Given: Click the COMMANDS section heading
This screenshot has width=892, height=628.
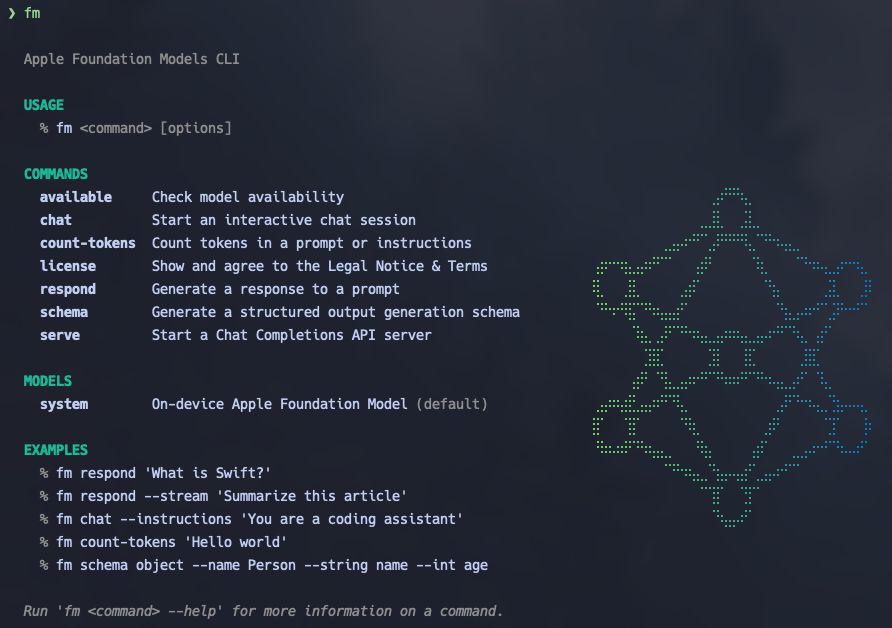Looking at the screenshot, I should 56,174.
